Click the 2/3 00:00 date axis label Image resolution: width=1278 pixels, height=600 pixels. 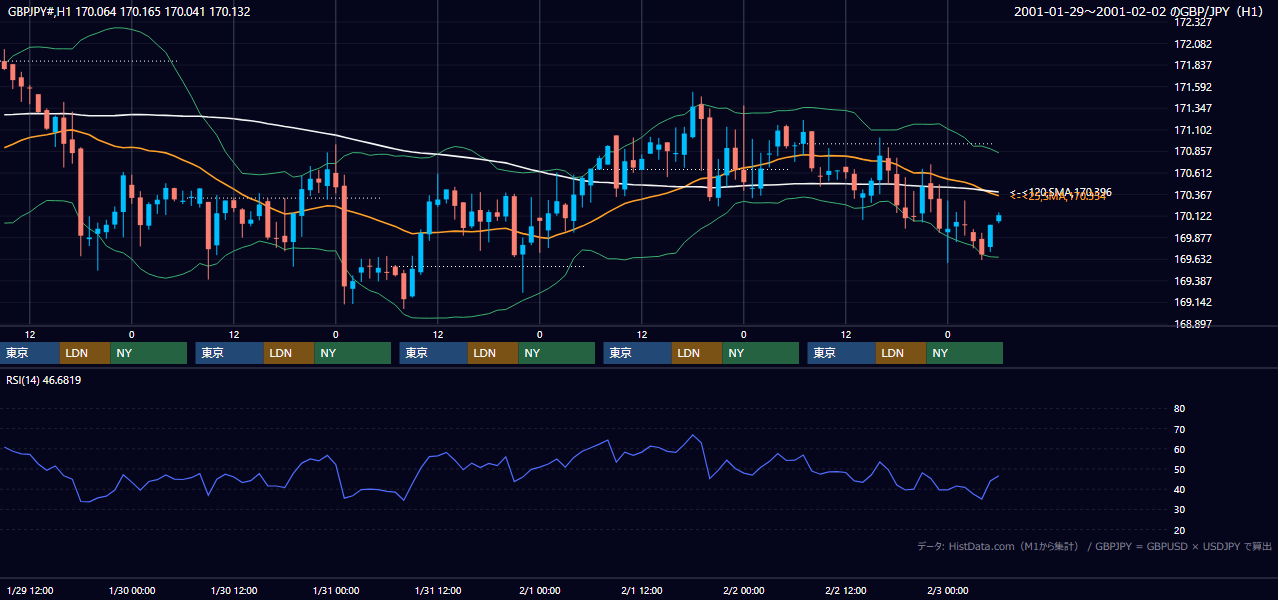pos(948,591)
